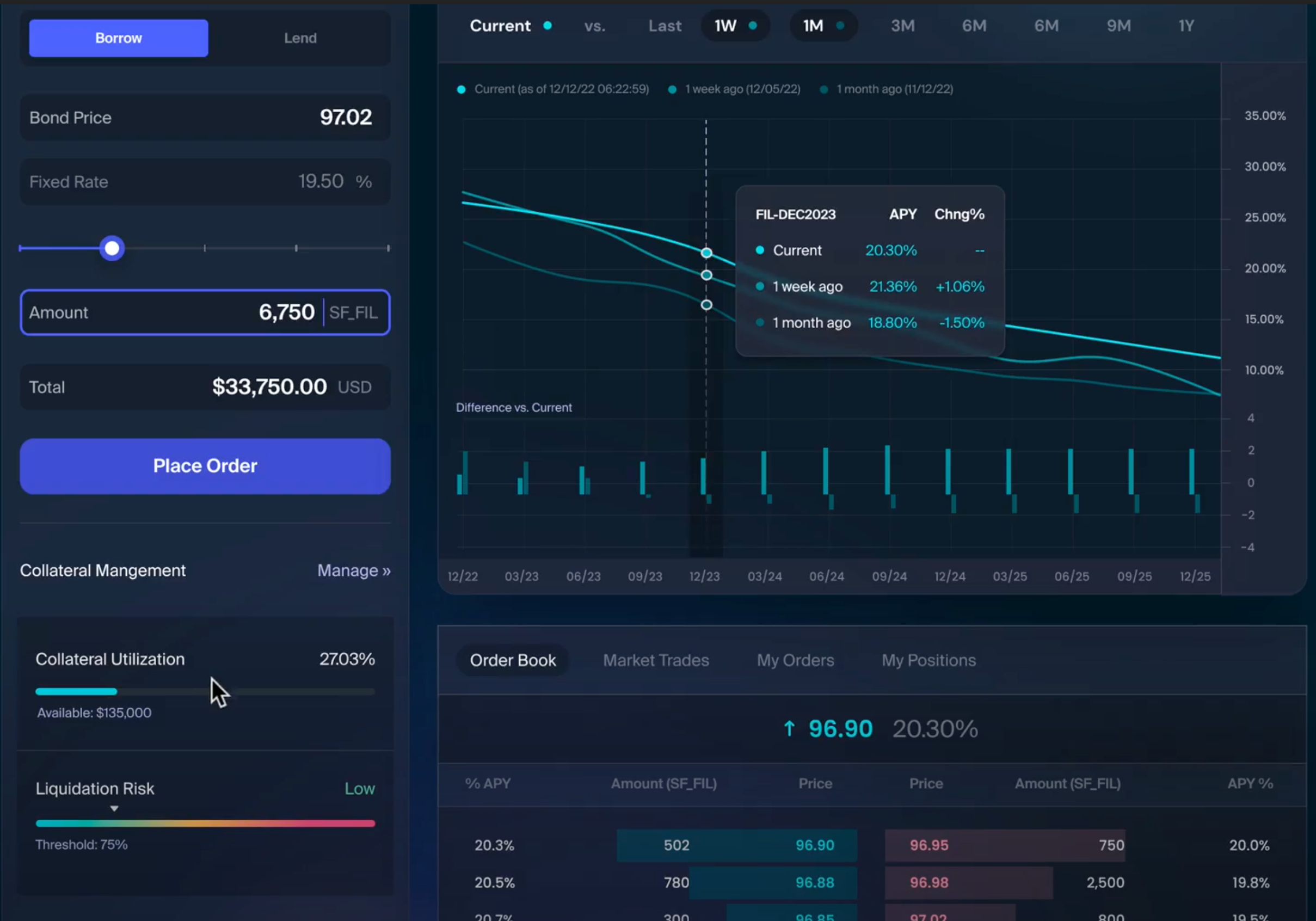The image size is (1316, 921).
Task: Enable the 3M comparison period
Action: (902, 26)
